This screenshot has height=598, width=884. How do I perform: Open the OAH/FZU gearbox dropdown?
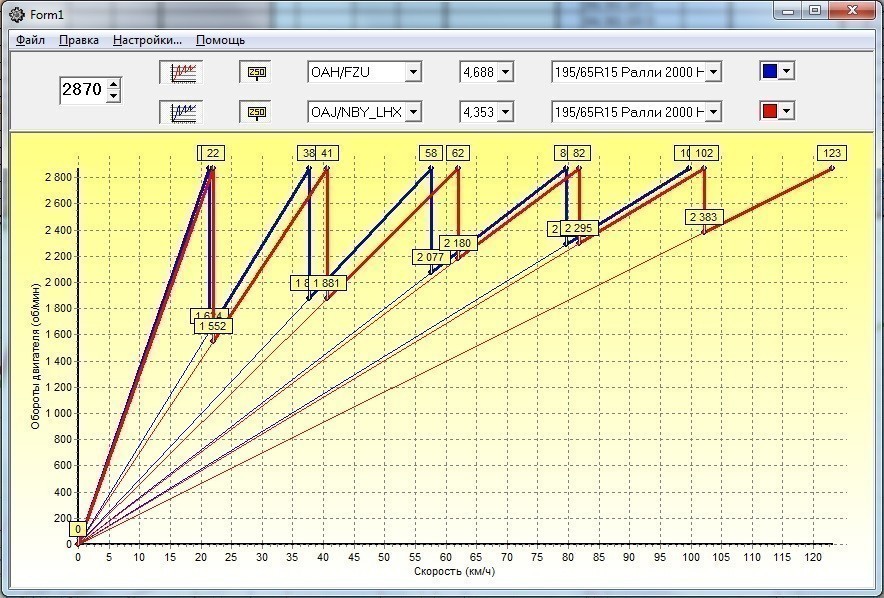[413, 72]
